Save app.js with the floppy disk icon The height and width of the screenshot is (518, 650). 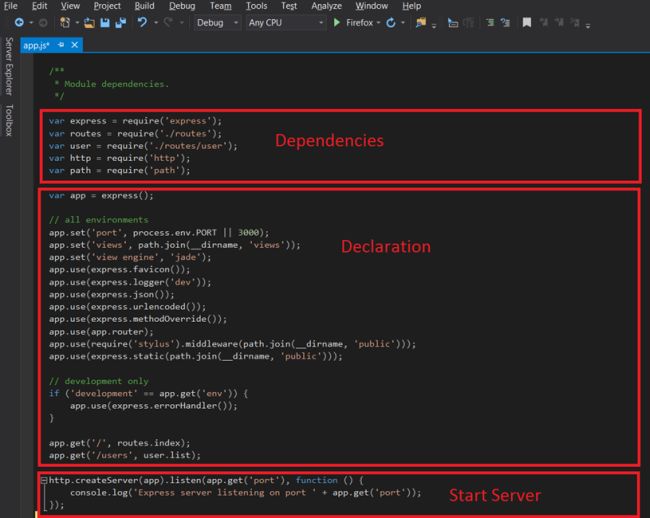(x=104, y=22)
